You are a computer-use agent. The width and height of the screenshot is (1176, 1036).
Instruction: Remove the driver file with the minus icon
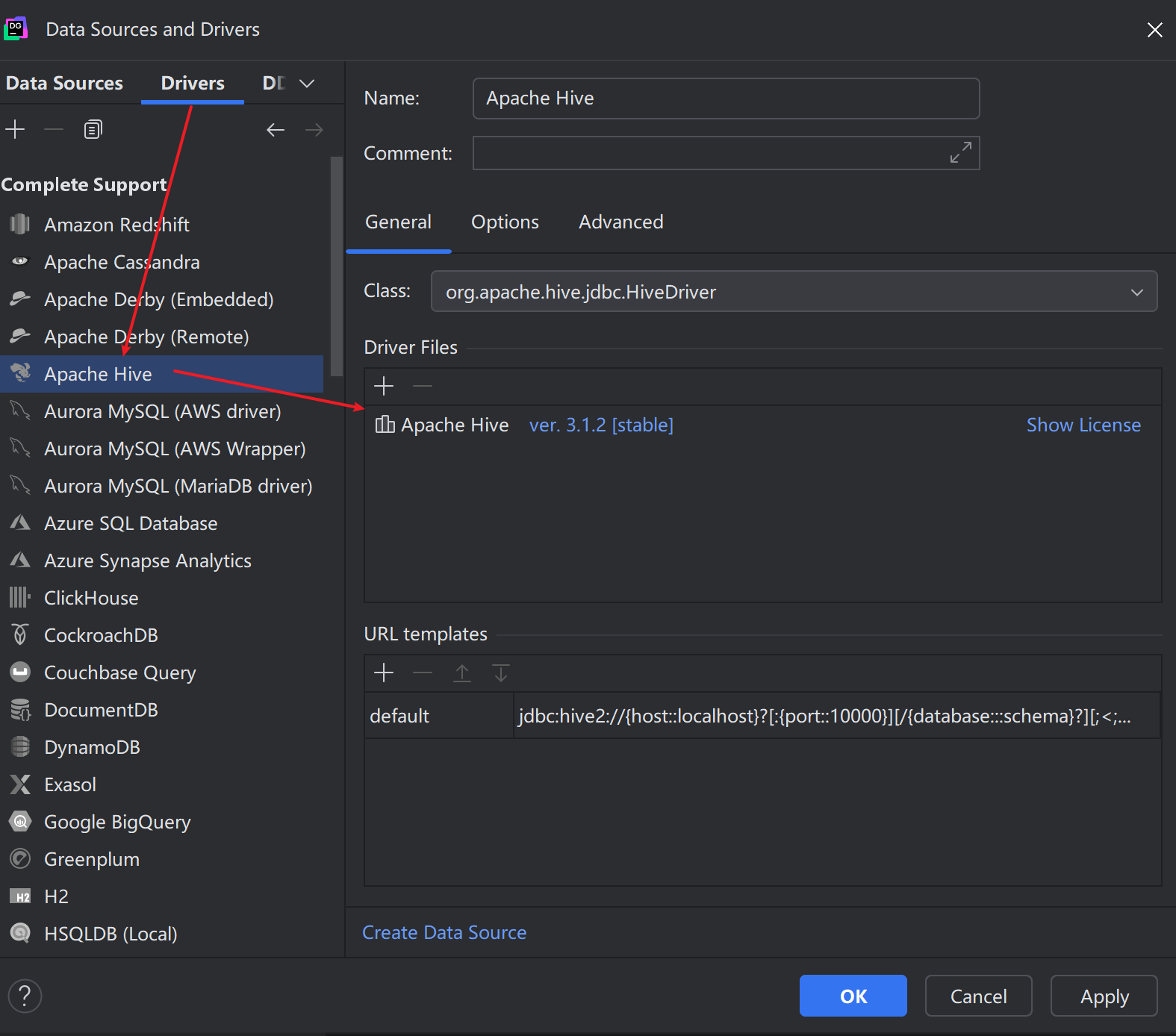pyautogui.click(x=423, y=386)
